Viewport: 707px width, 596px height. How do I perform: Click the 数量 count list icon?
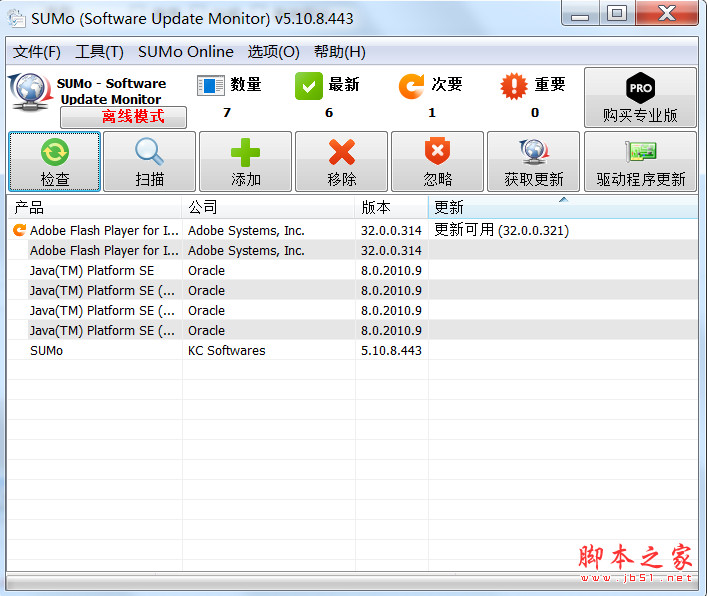[211, 85]
